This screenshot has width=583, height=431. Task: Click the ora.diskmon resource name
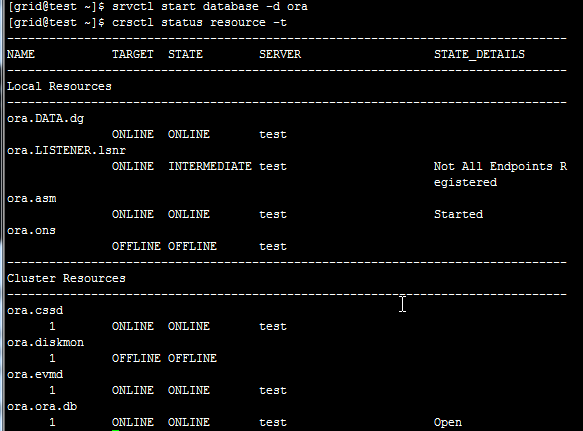coord(45,342)
